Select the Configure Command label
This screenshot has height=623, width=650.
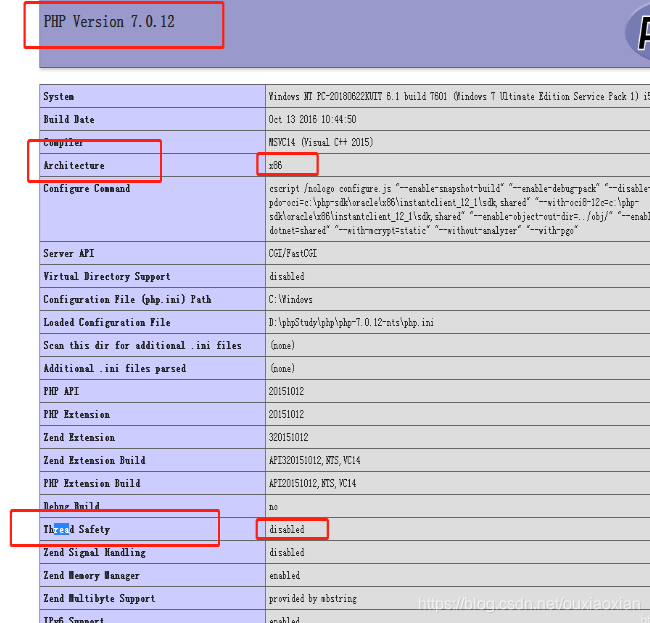coord(87,189)
